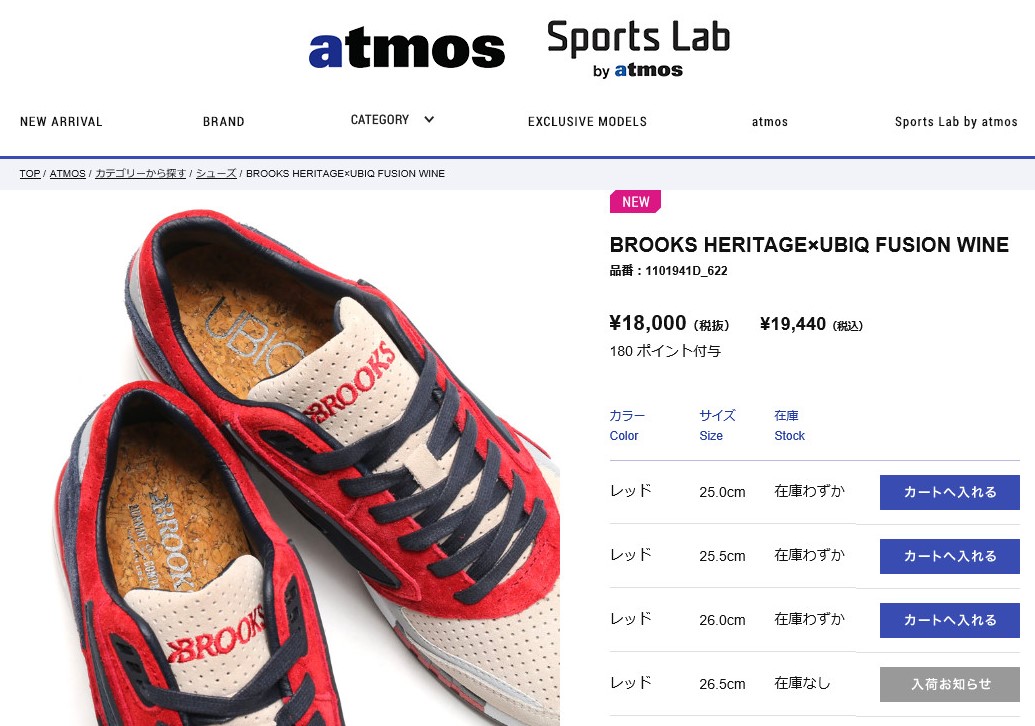Click the CATEGORY menu label
The width and height of the screenshot is (1035, 726).
coord(380,119)
